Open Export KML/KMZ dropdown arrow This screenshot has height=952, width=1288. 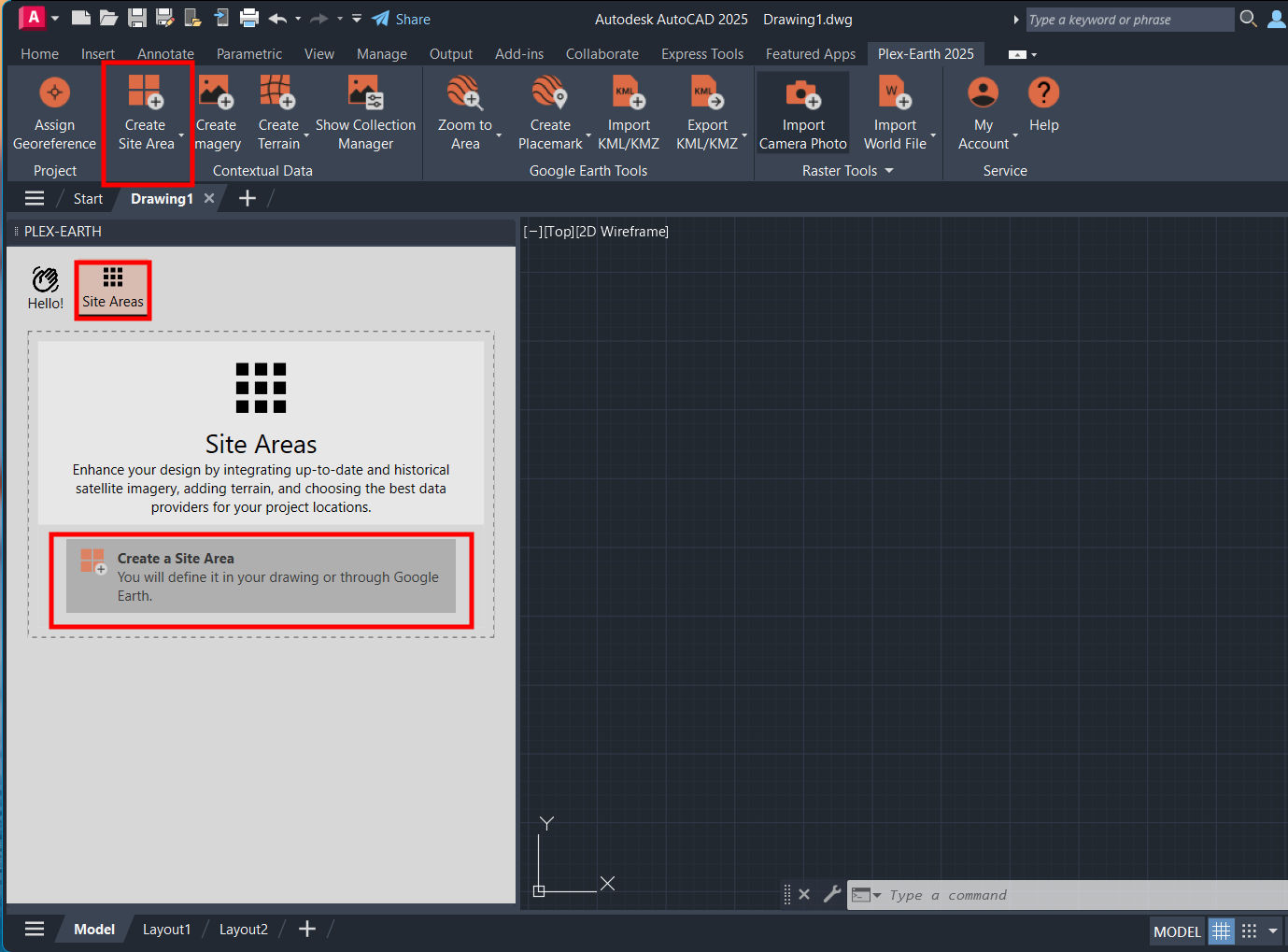pyautogui.click(x=744, y=135)
